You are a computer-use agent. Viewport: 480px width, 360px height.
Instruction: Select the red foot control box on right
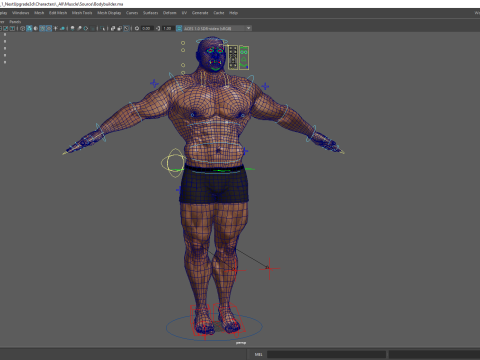(229, 318)
